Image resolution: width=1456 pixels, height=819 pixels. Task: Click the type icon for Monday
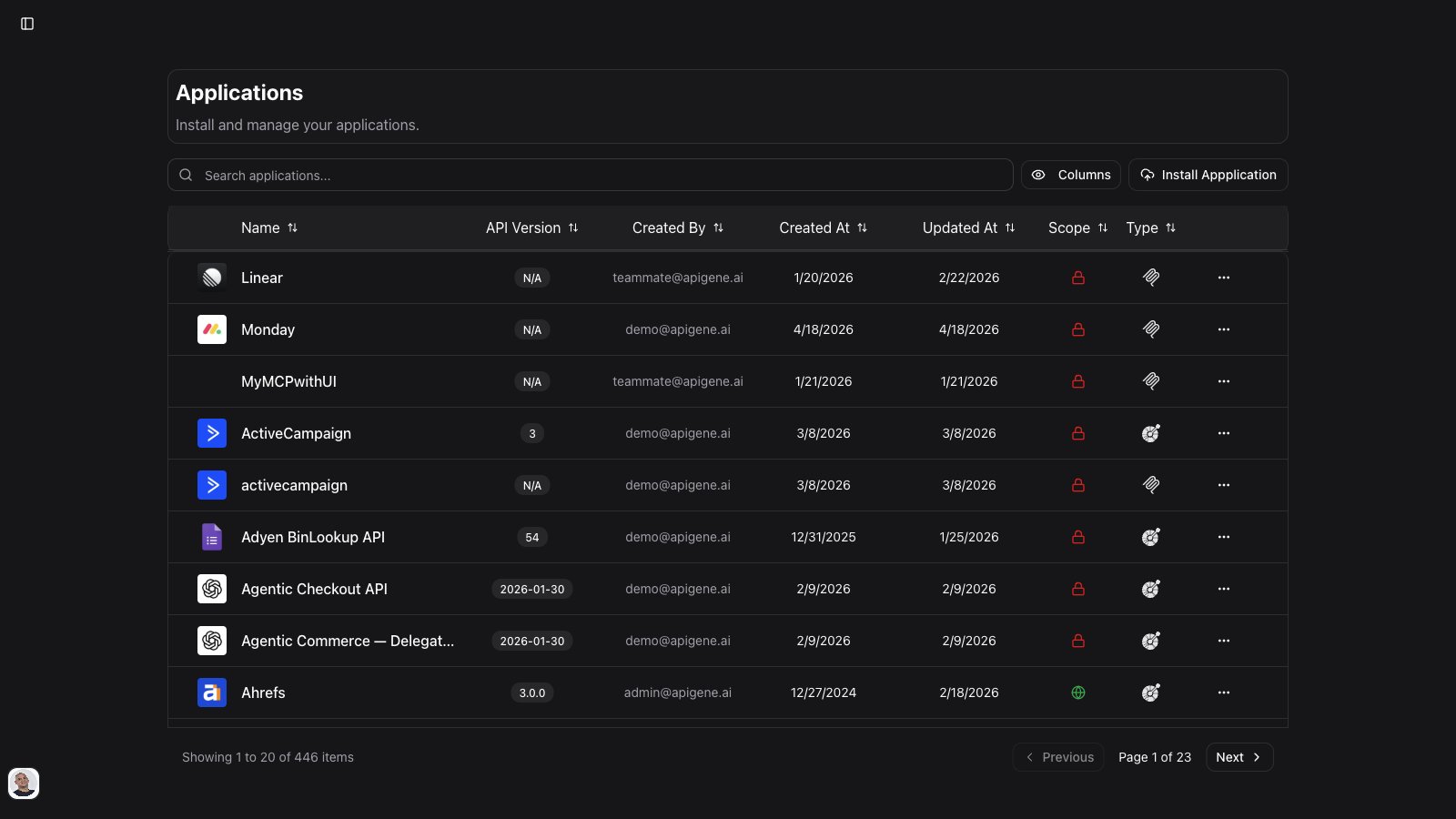click(x=1151, y=329)
